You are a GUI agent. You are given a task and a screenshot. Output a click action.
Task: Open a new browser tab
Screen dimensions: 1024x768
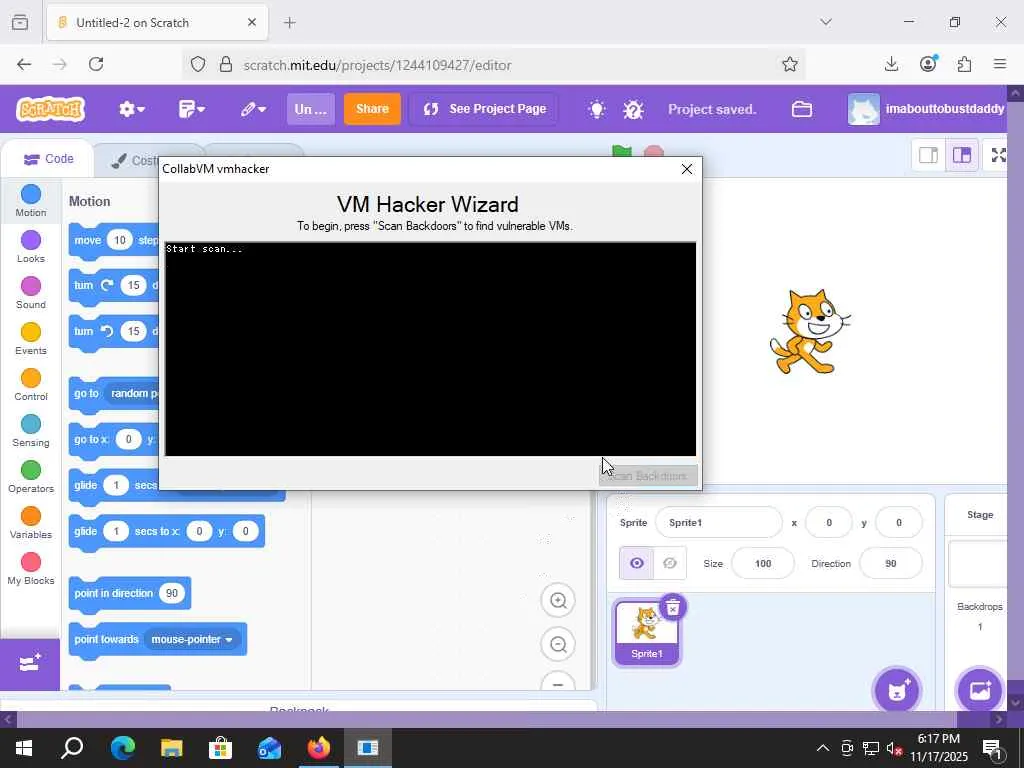point(290,23)
